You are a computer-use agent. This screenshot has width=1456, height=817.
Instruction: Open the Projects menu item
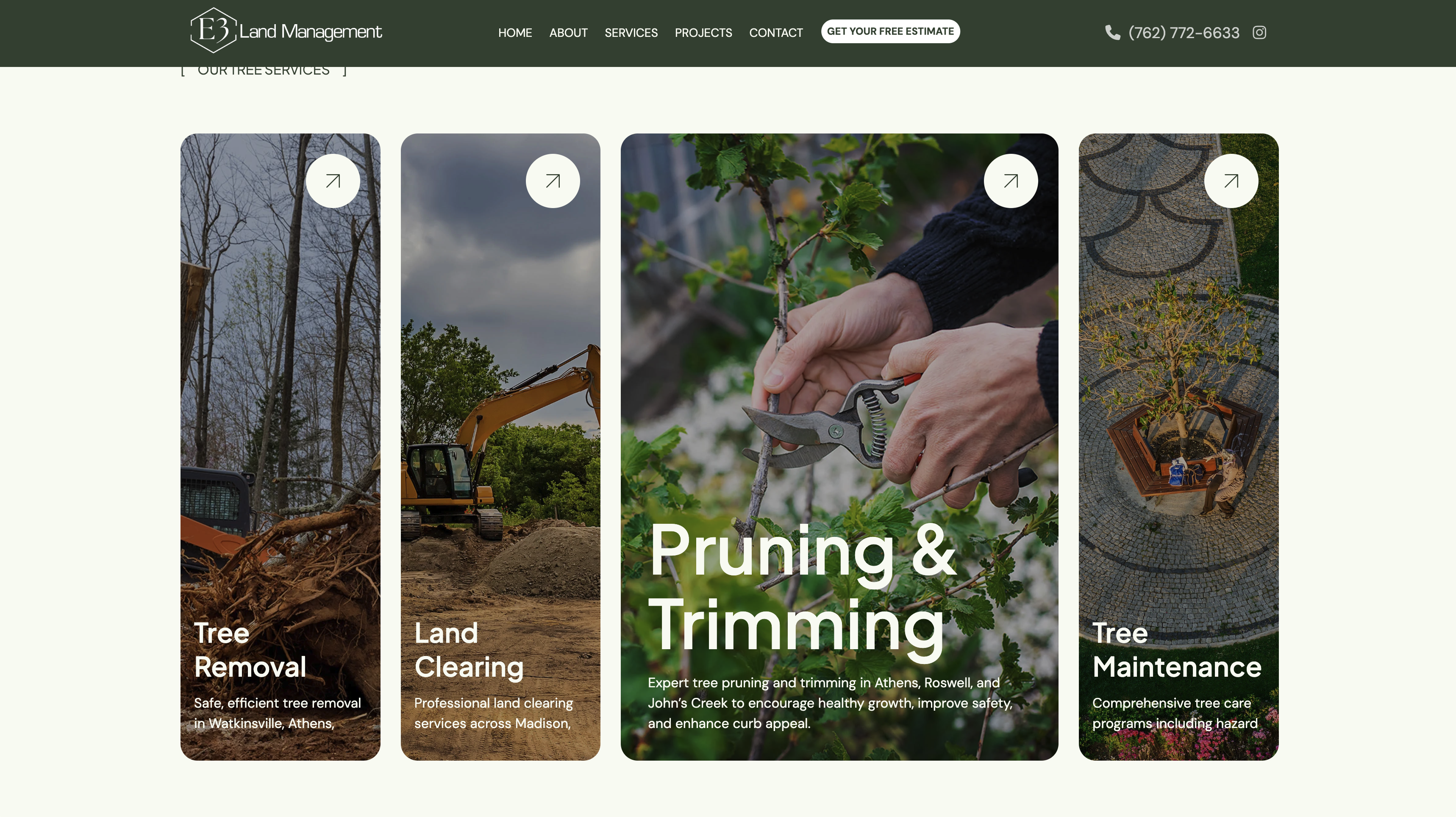[x=703, y=33]
